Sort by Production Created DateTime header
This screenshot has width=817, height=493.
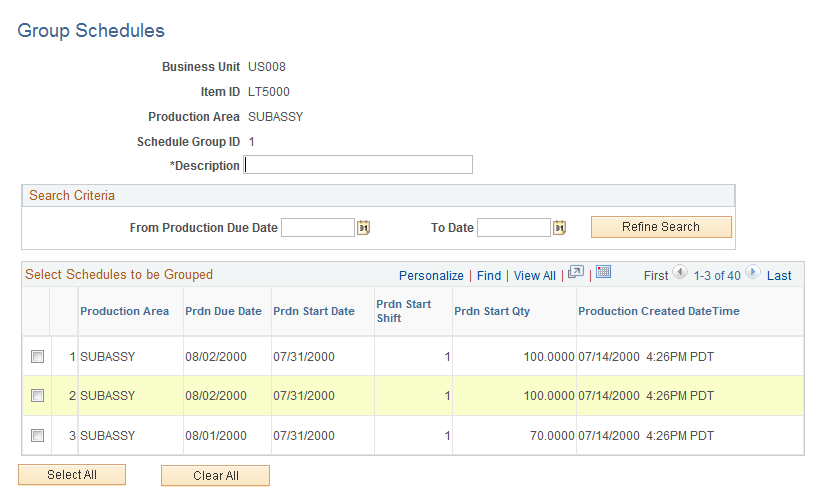(x=659, y=311)
